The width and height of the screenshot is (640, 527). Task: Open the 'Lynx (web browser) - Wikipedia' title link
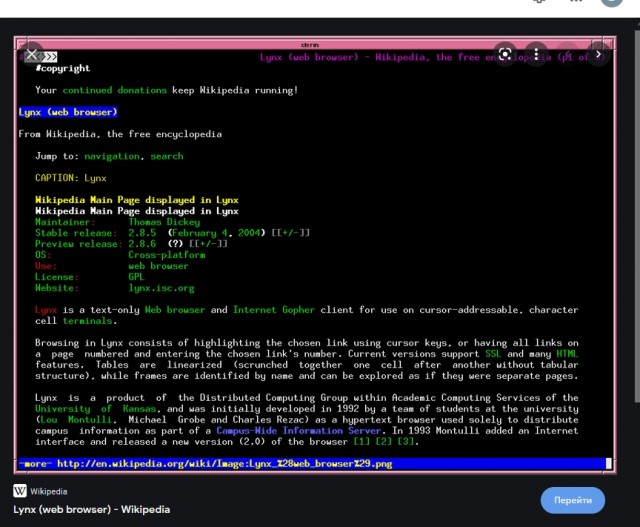tap(91, 509)
